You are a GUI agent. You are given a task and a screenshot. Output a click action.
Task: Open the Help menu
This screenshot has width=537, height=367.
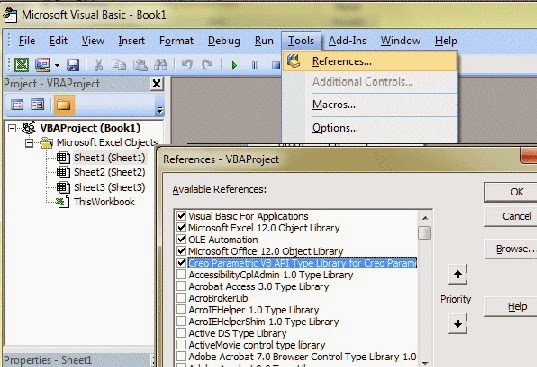coord(446,41)
